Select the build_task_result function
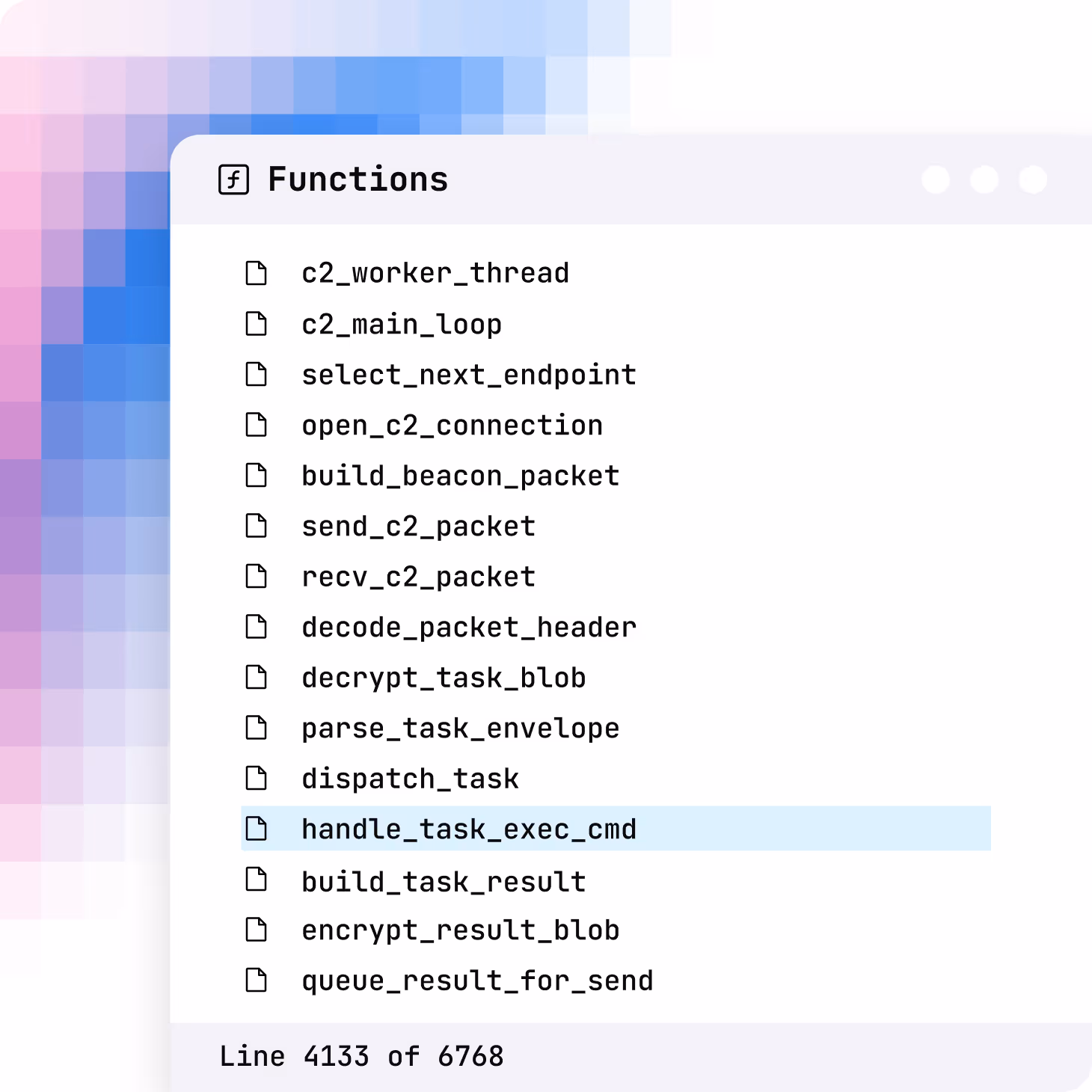Image resolution: width=1092 pixels, height=1092 pixels. pyautogui.click(x=444, y=880)
